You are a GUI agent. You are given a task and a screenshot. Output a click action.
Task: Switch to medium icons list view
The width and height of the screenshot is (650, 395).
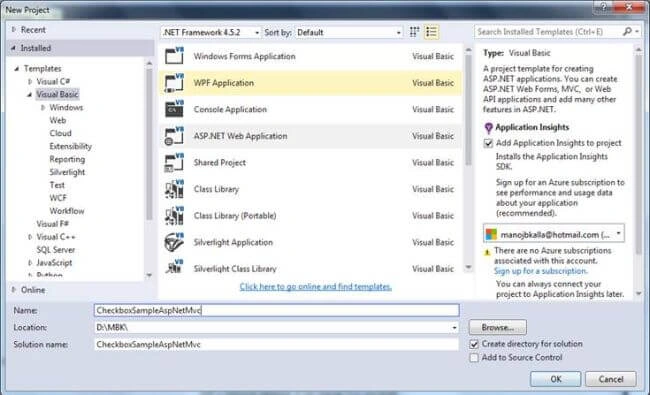(431, 32)
